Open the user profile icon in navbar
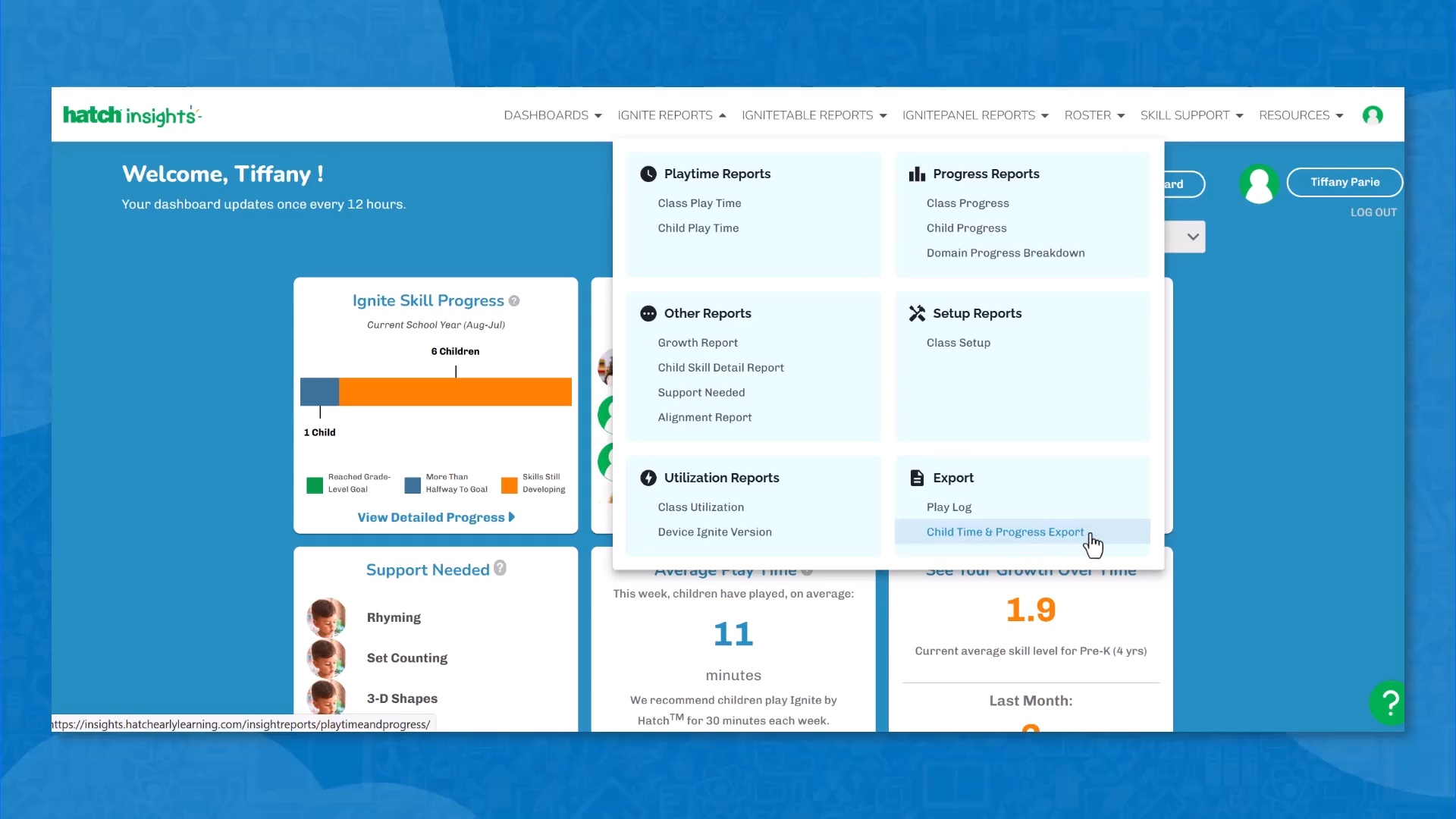This screenshot has height=819, width=1456. point(1373,115)
